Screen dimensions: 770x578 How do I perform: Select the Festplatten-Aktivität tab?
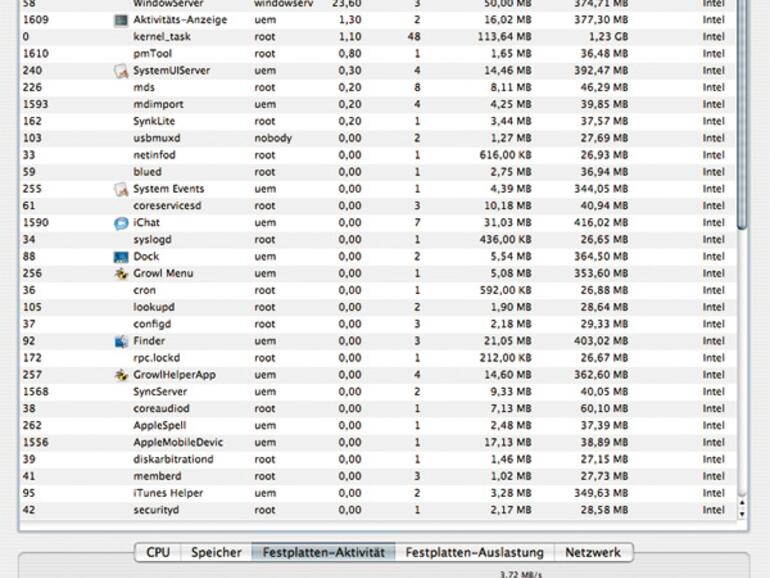tap(324, 552)
